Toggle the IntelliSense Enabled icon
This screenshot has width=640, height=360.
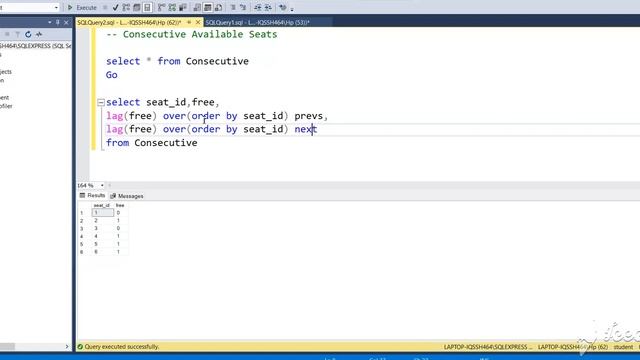pos(147,7)
